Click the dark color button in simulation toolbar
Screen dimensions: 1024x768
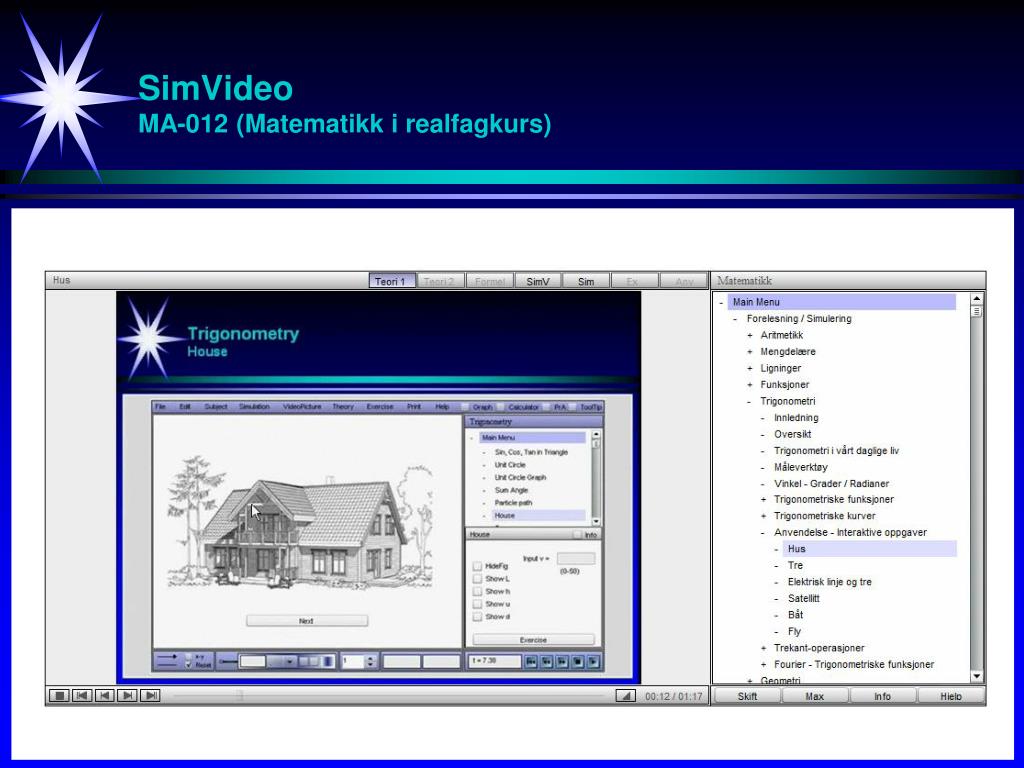click(x=328, y=662)
